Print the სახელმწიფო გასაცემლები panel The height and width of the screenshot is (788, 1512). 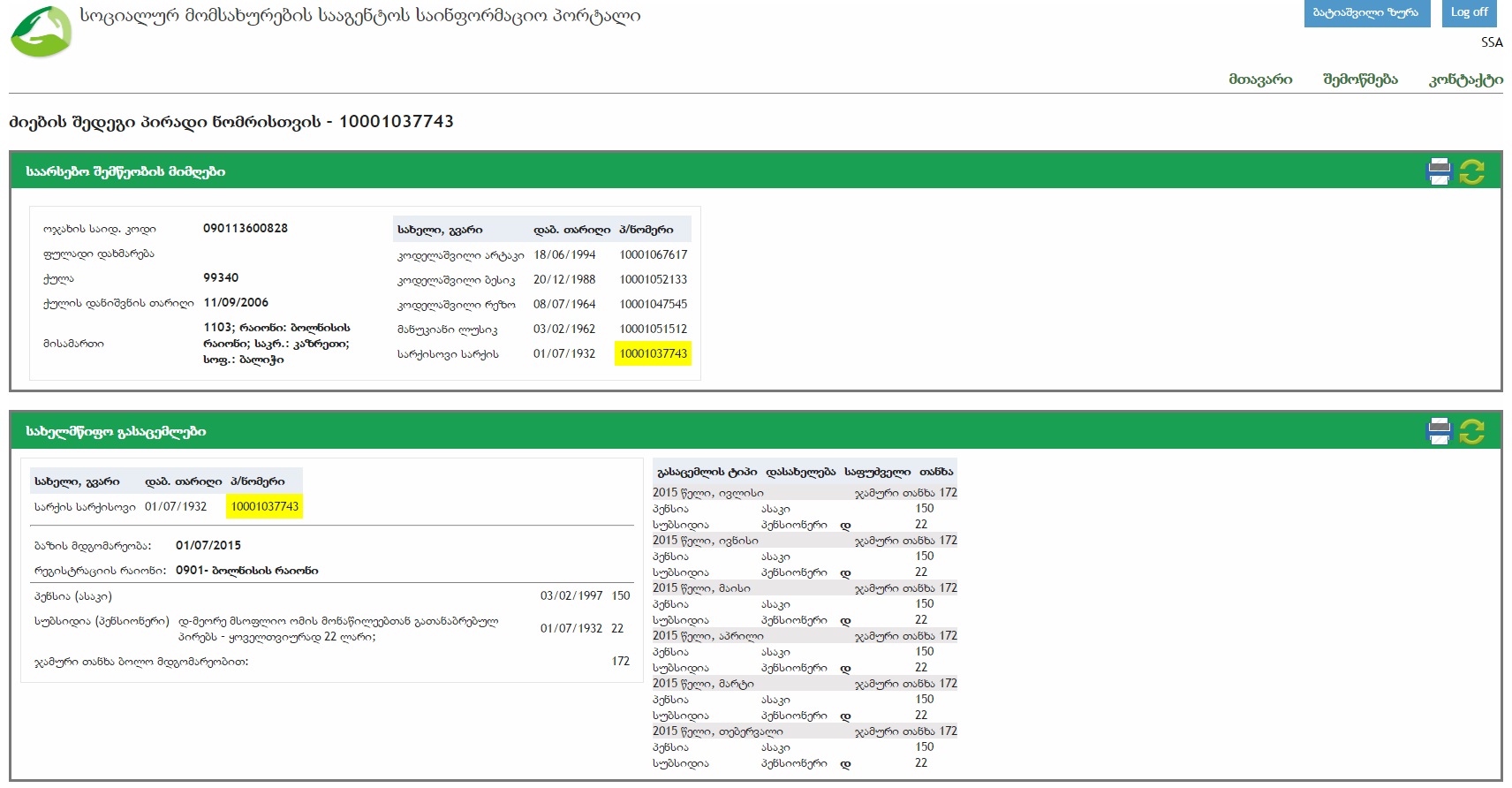click(x=1439, y=431)
